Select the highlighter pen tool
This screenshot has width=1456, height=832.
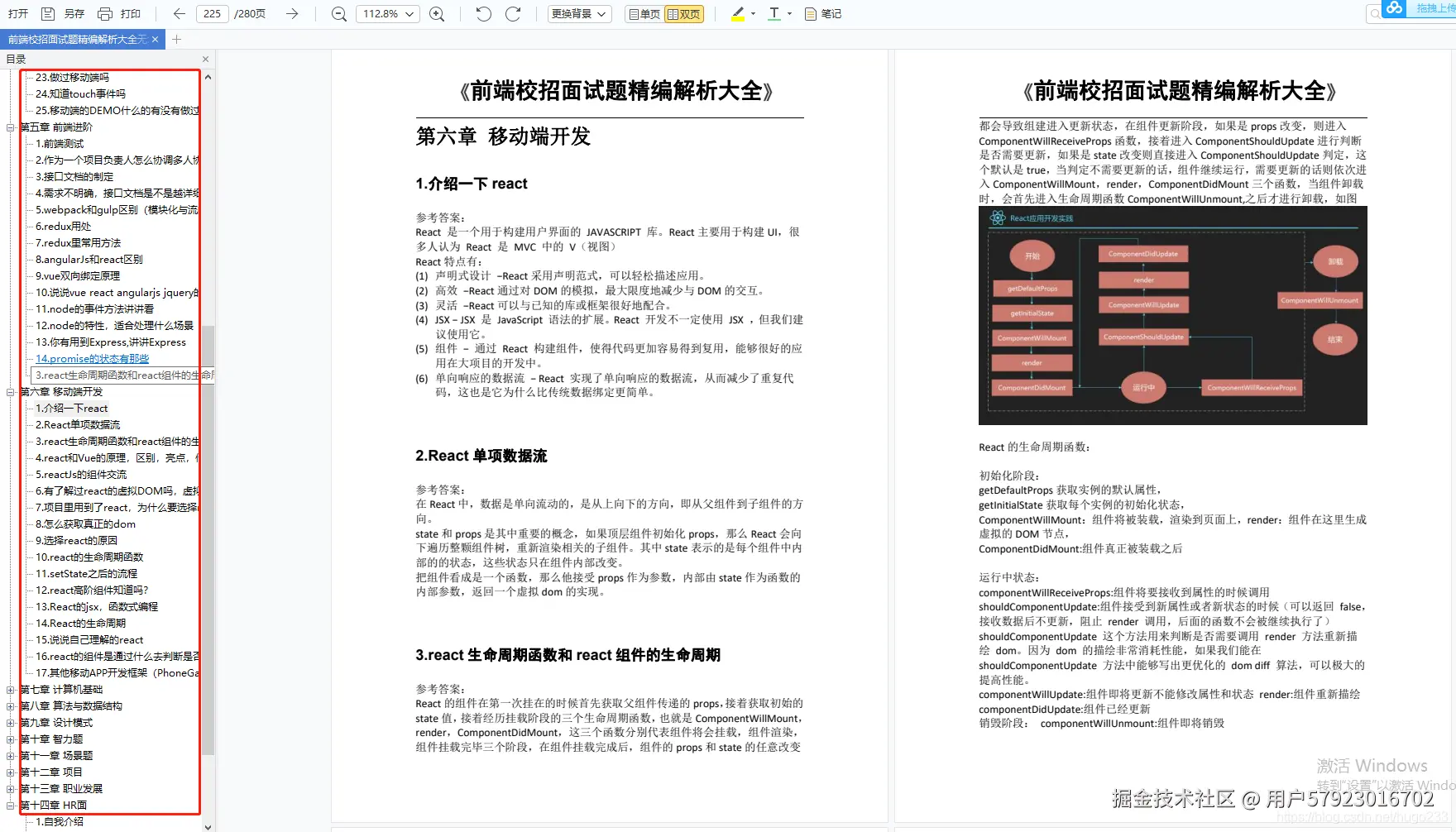click(x=738, y=14)
